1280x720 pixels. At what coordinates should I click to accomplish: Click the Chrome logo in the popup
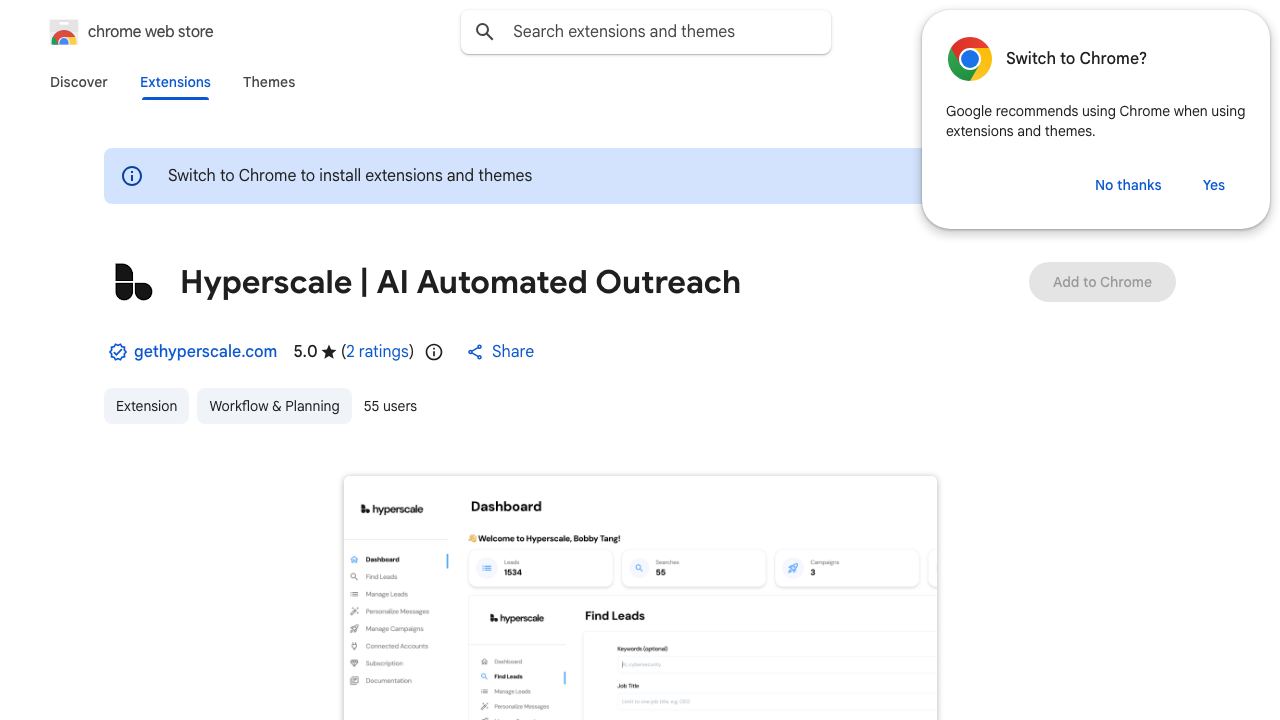[970, 59]
